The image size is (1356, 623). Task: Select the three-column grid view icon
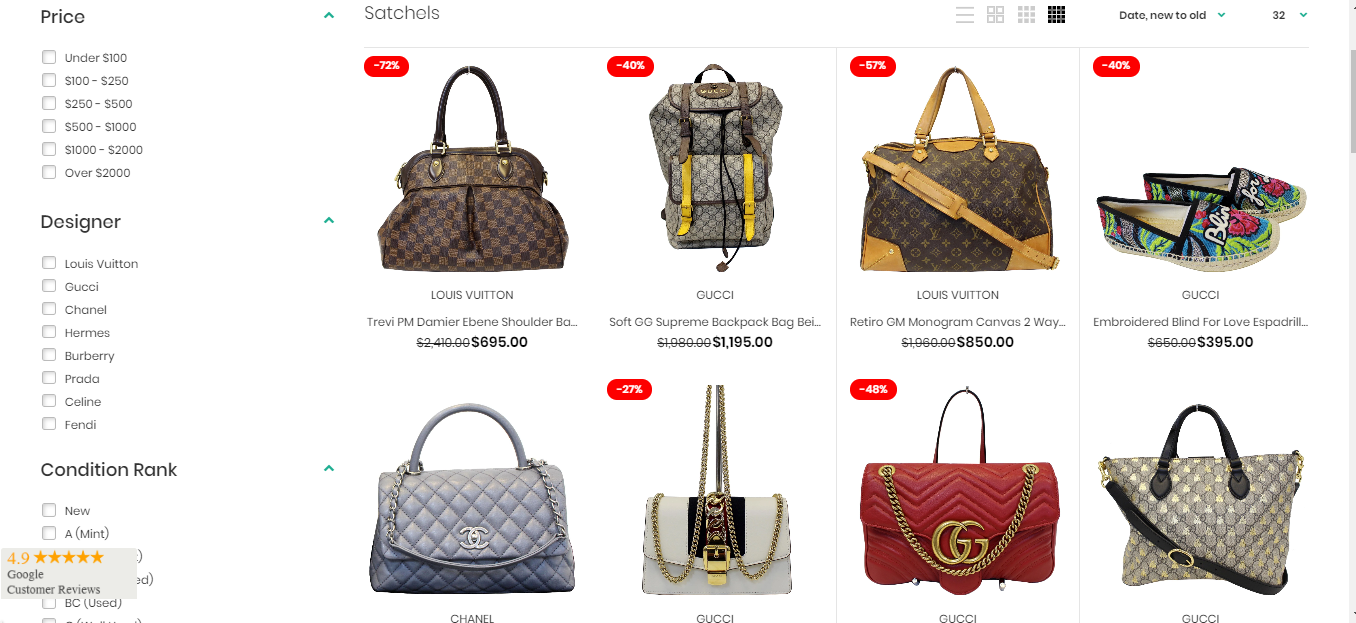pos(1026,15)
